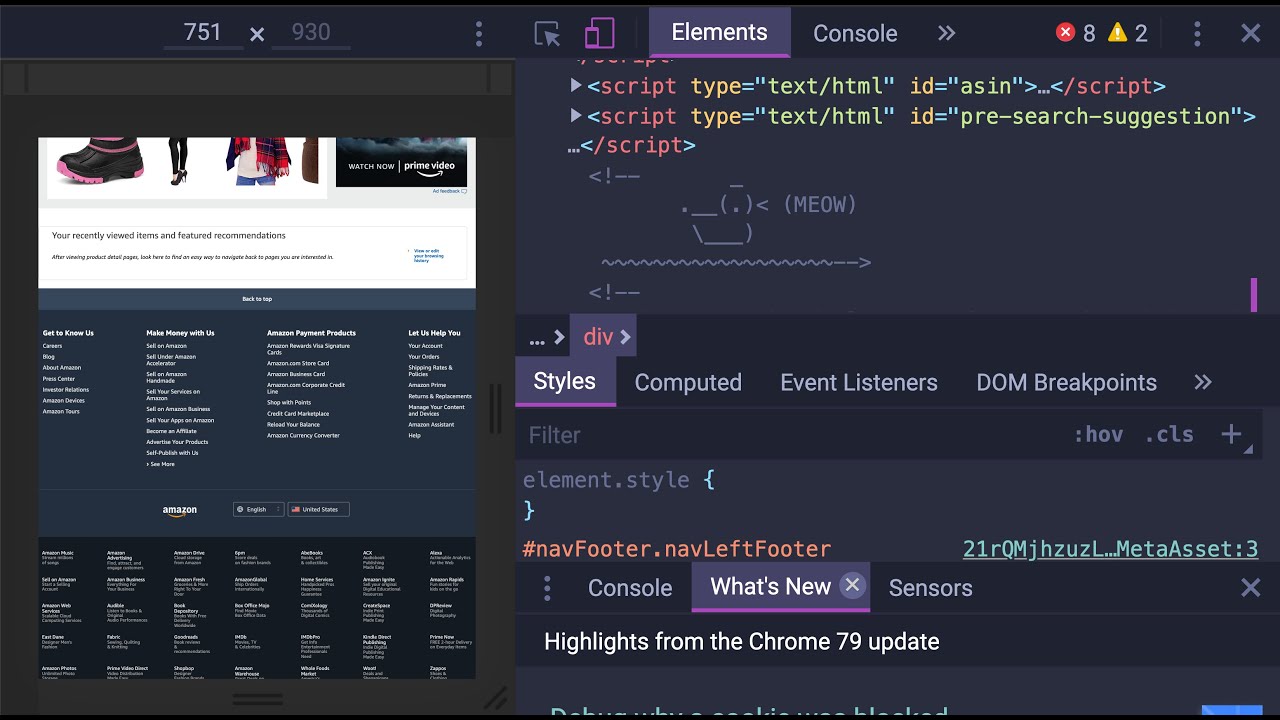
Task: Open the DevTools customize kebab menu
Action: coord(1197,33)
